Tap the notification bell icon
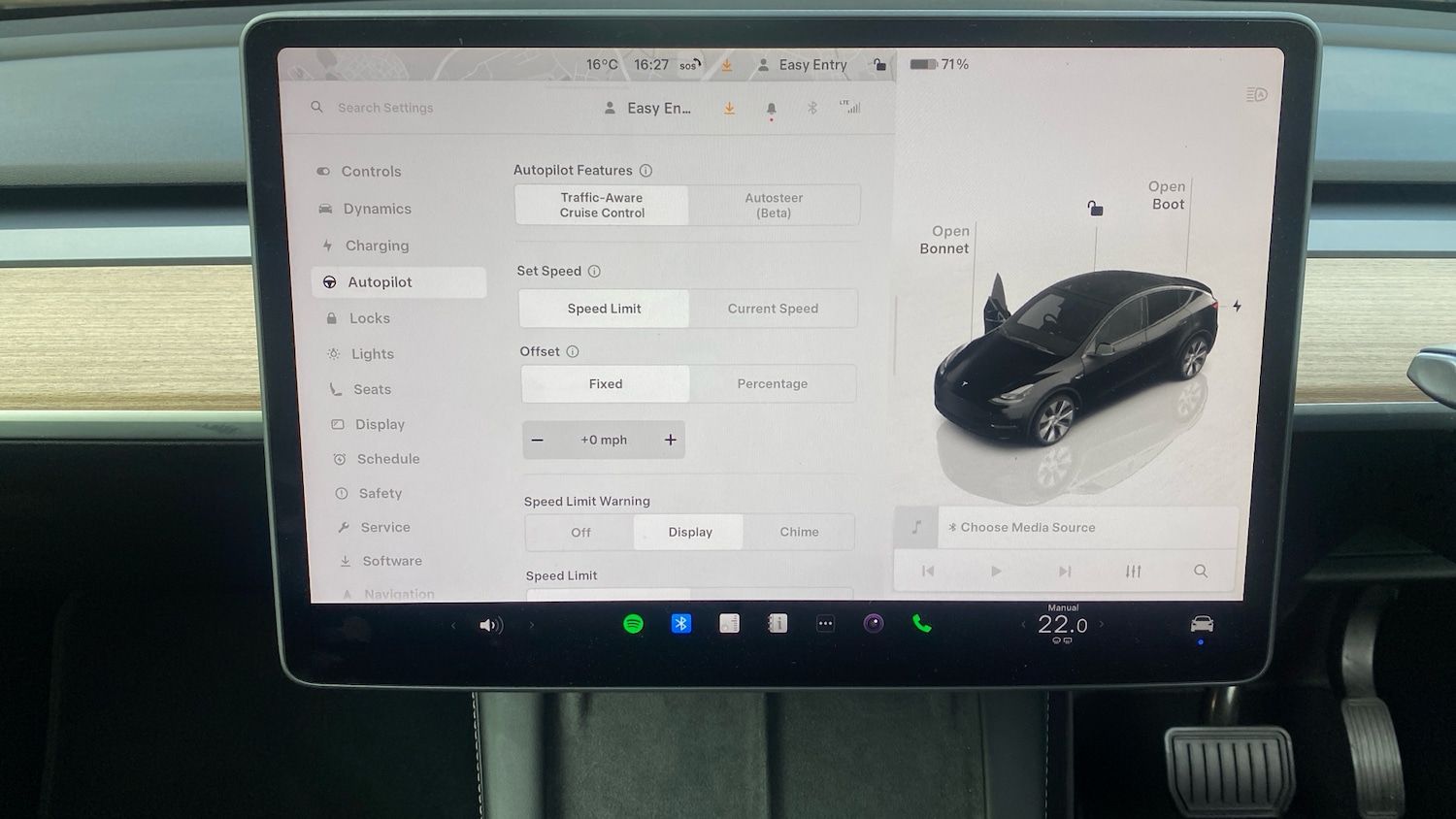1456x819 pixels. (771, 109)
